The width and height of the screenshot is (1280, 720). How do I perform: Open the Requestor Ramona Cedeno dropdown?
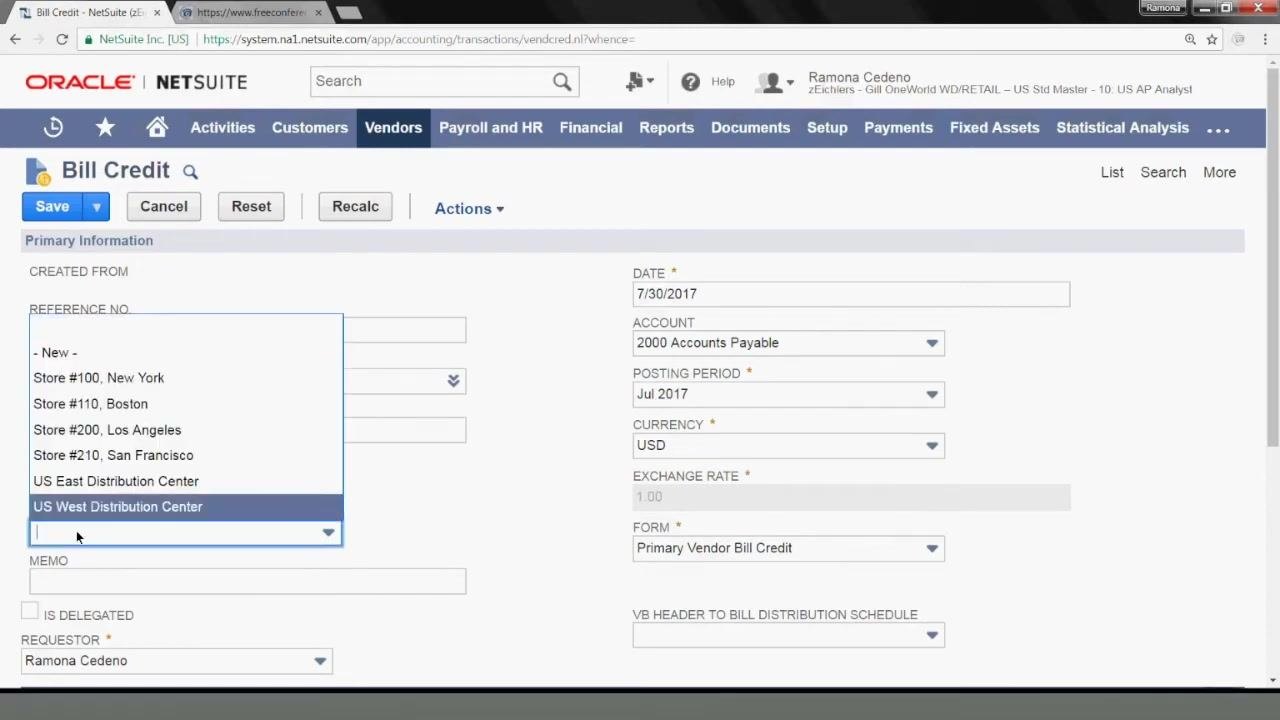(320, 661)
